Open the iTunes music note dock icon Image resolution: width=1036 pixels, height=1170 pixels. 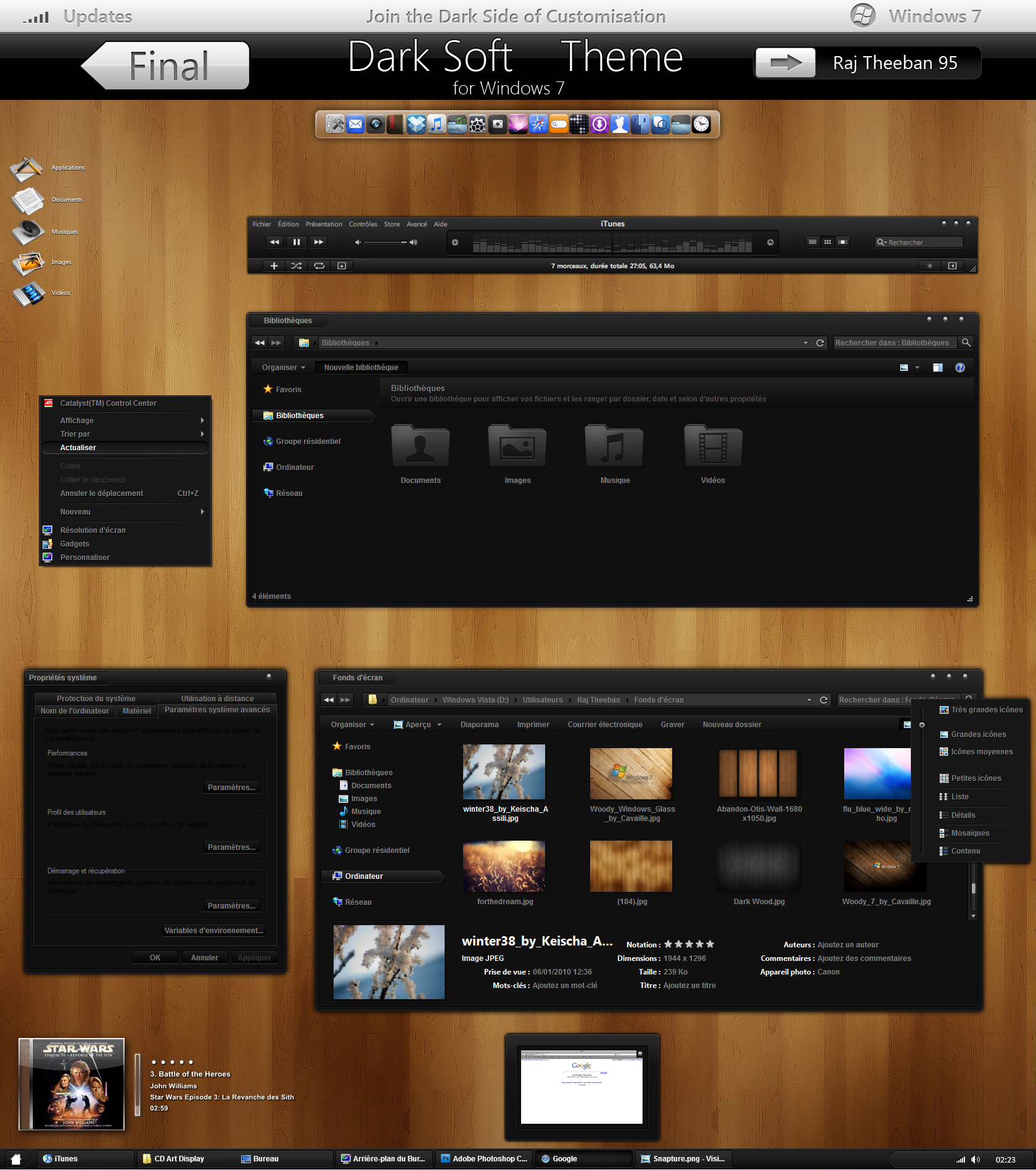[x=437, y=125]
